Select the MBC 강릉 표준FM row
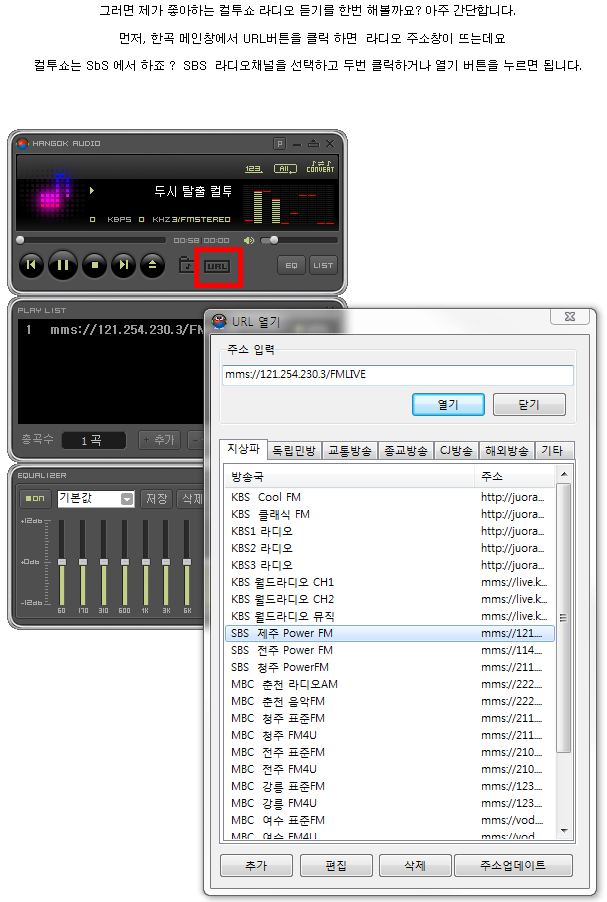 pyautogui.click(x=390, y=786)
